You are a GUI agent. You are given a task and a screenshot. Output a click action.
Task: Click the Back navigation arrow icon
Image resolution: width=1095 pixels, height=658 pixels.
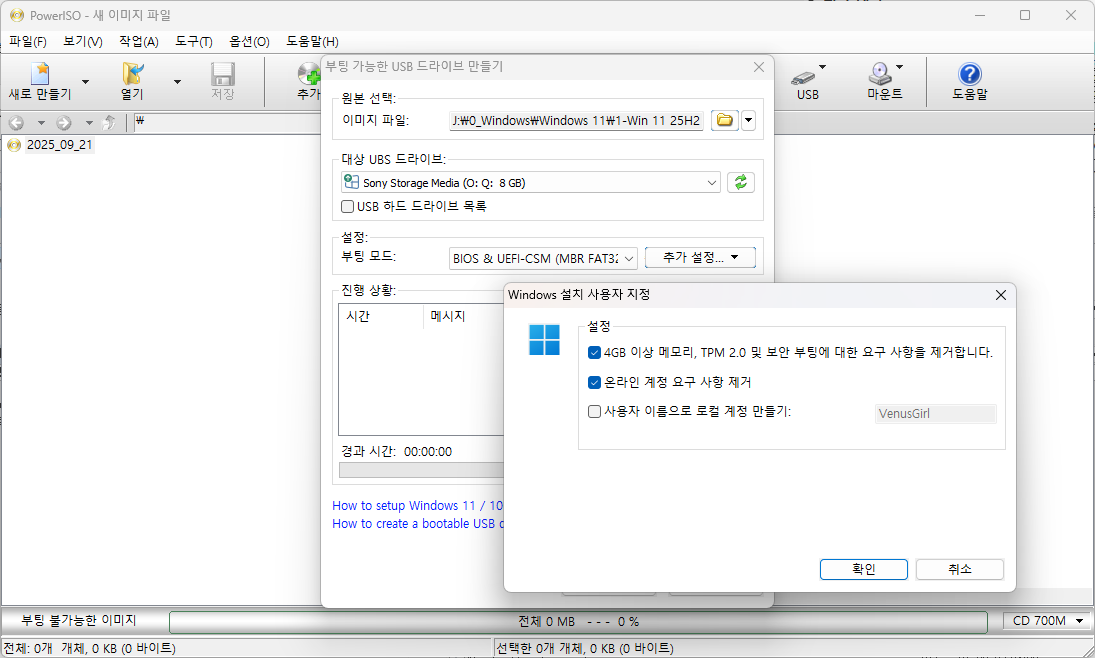pyautogui.click(x=16, y=123)
